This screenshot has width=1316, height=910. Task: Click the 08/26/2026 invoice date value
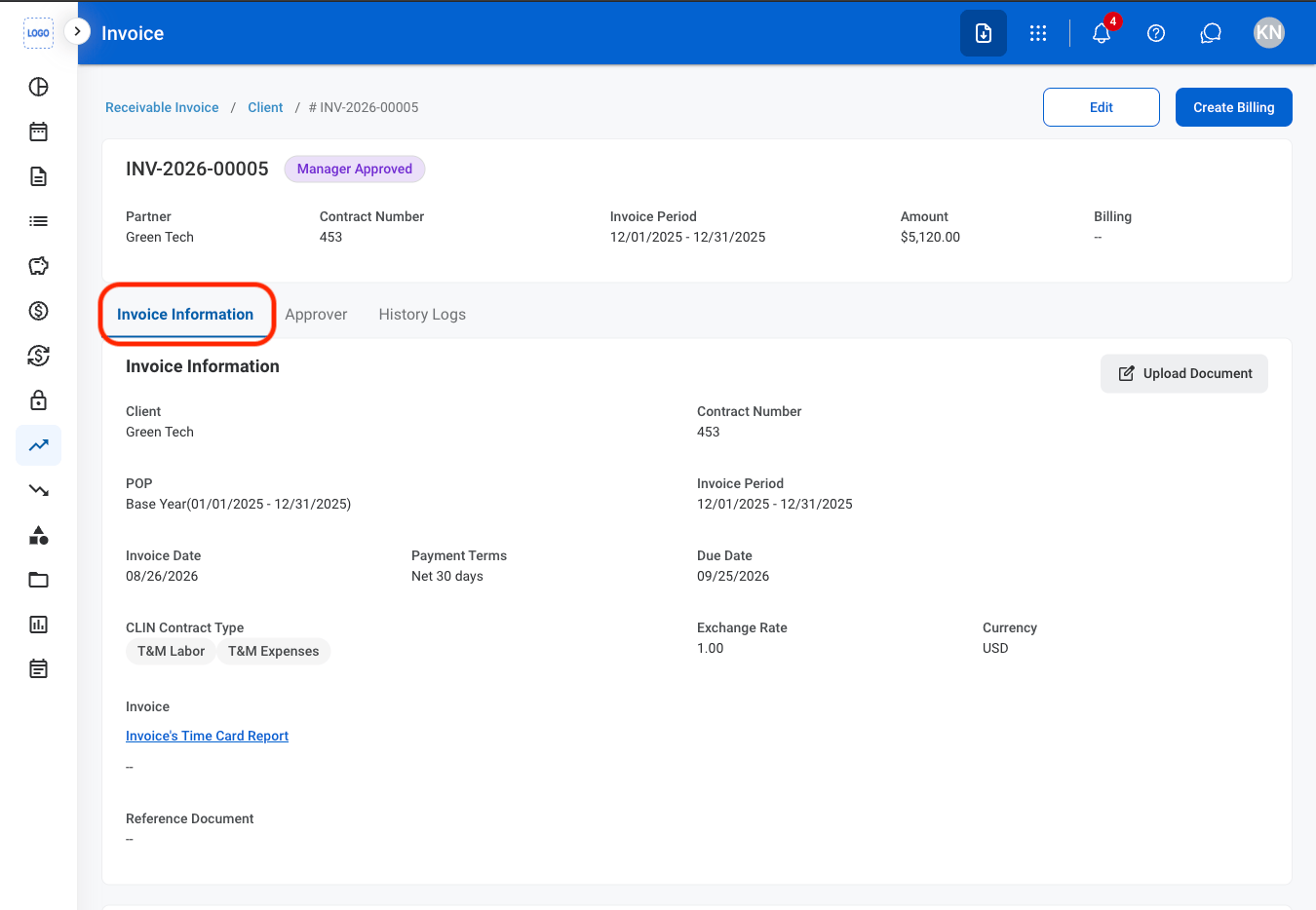click(162, 576)
